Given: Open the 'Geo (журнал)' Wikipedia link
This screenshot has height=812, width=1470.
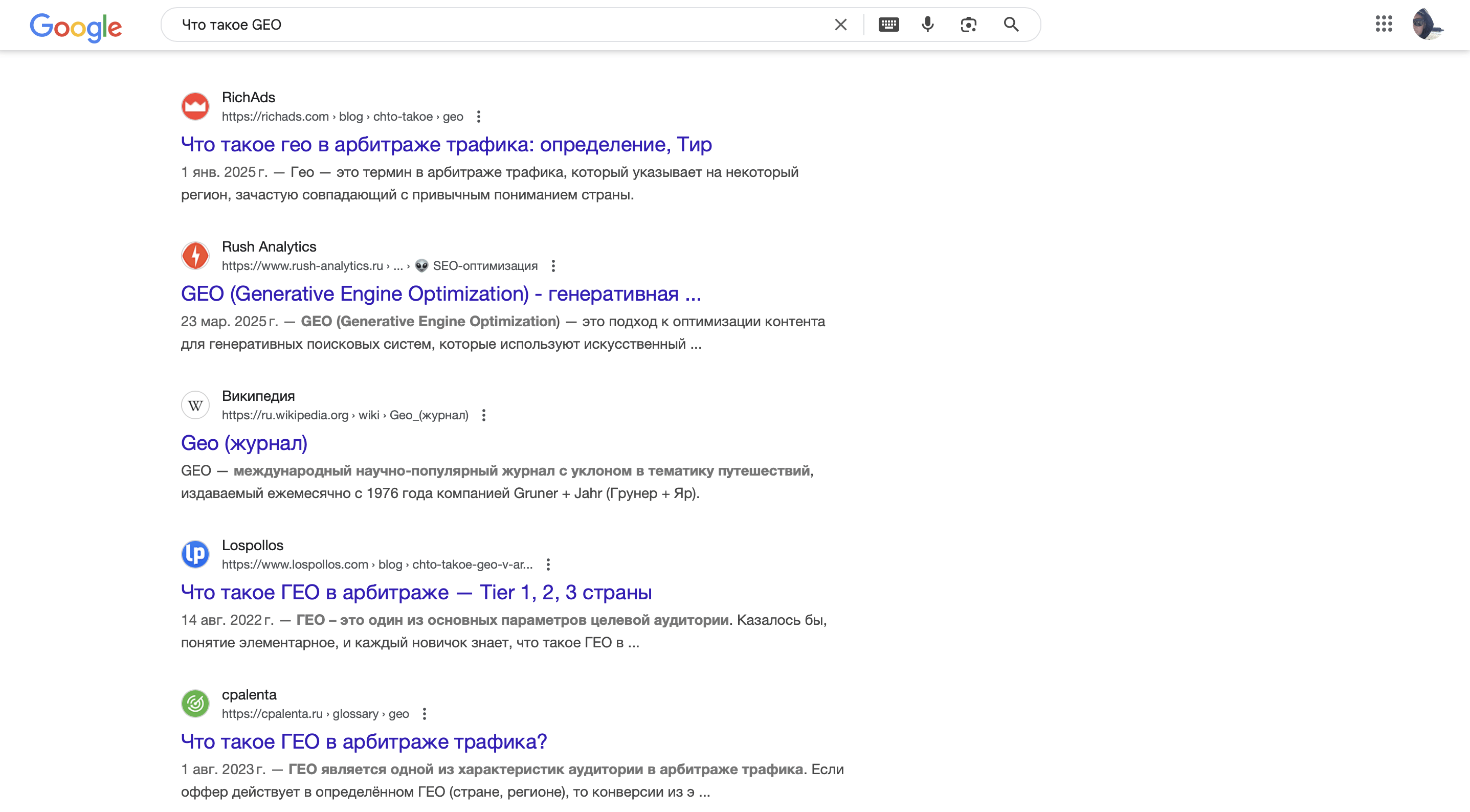Looking at the screenshot, I should tap(243, 443).
